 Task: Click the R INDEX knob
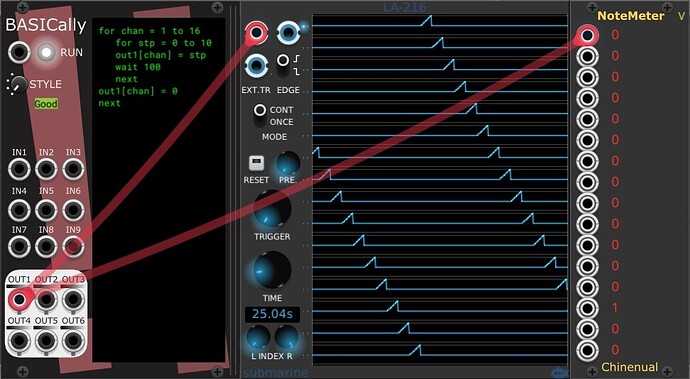pos(287,338)
